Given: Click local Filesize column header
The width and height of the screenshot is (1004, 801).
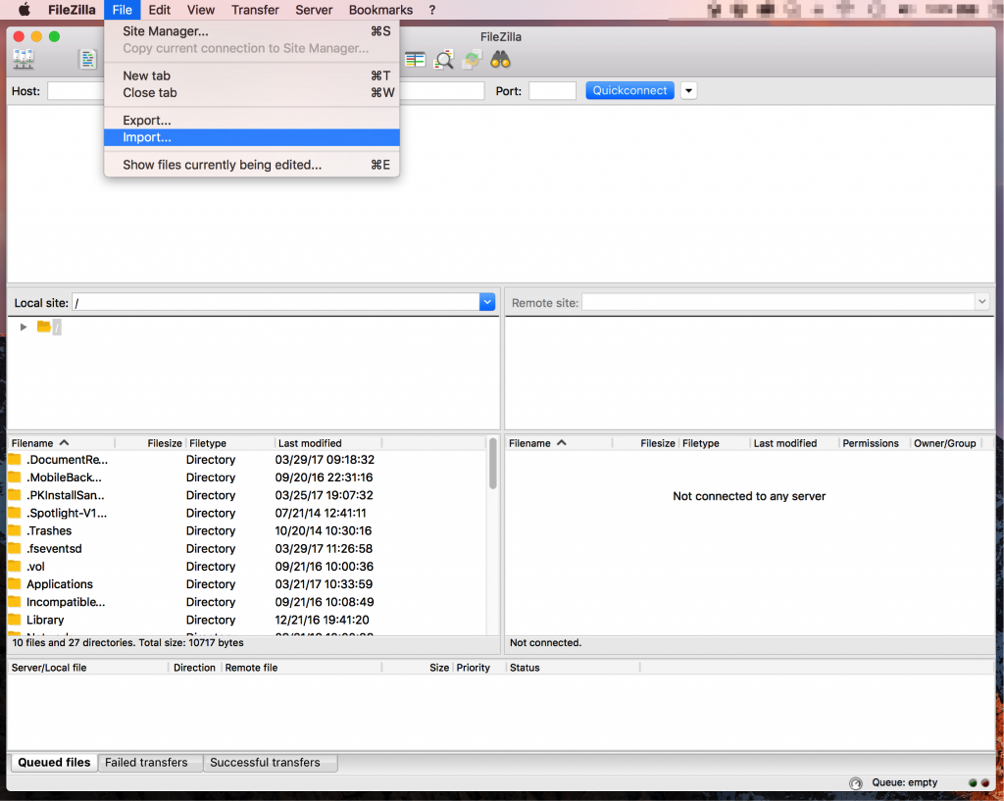Looking at the screenshot, I should click(150, 443).
